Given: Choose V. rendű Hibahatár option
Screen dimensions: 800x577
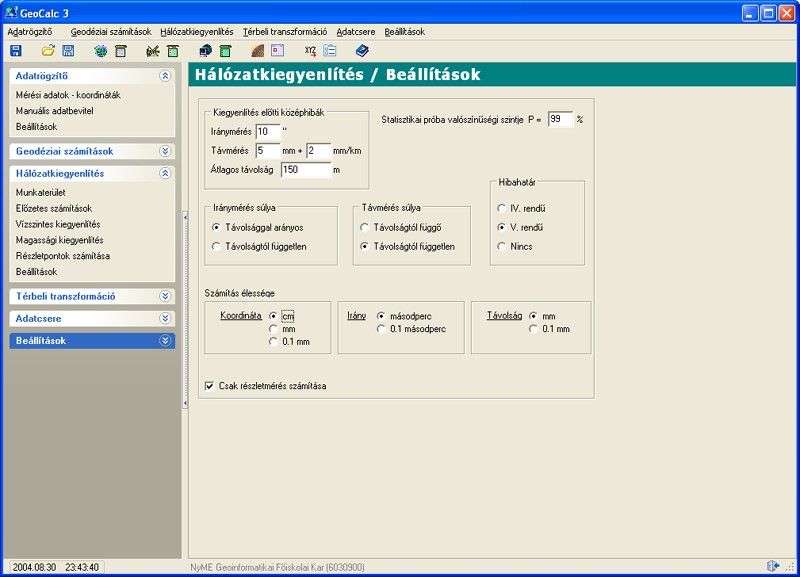Looking at the screenshot, I should [520, 228].
